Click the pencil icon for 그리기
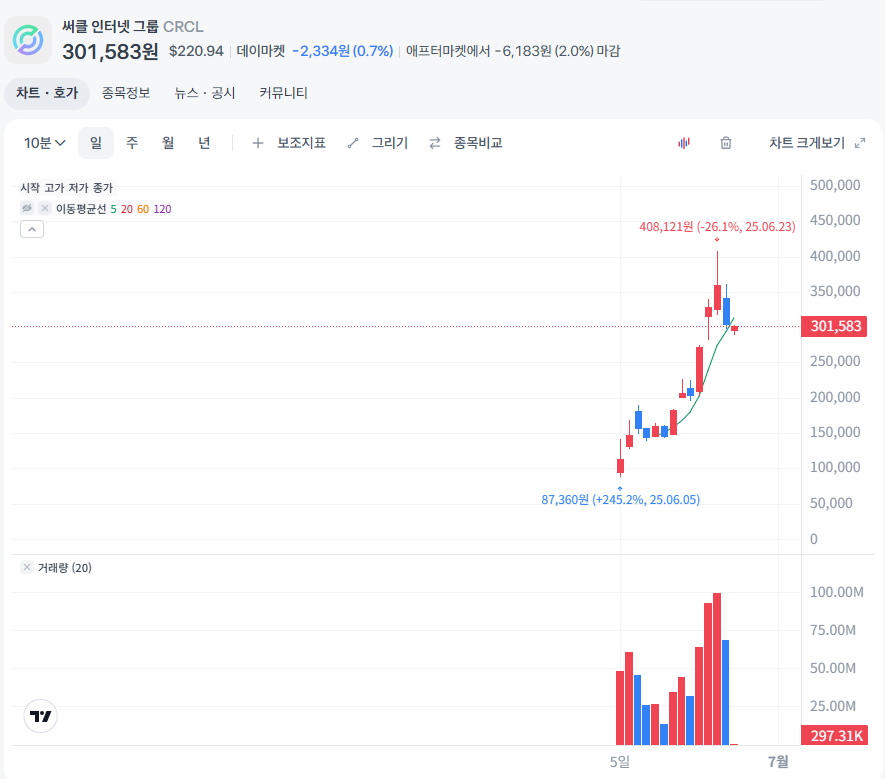Screen dimensions: 885x779 (x=353, y=143)
